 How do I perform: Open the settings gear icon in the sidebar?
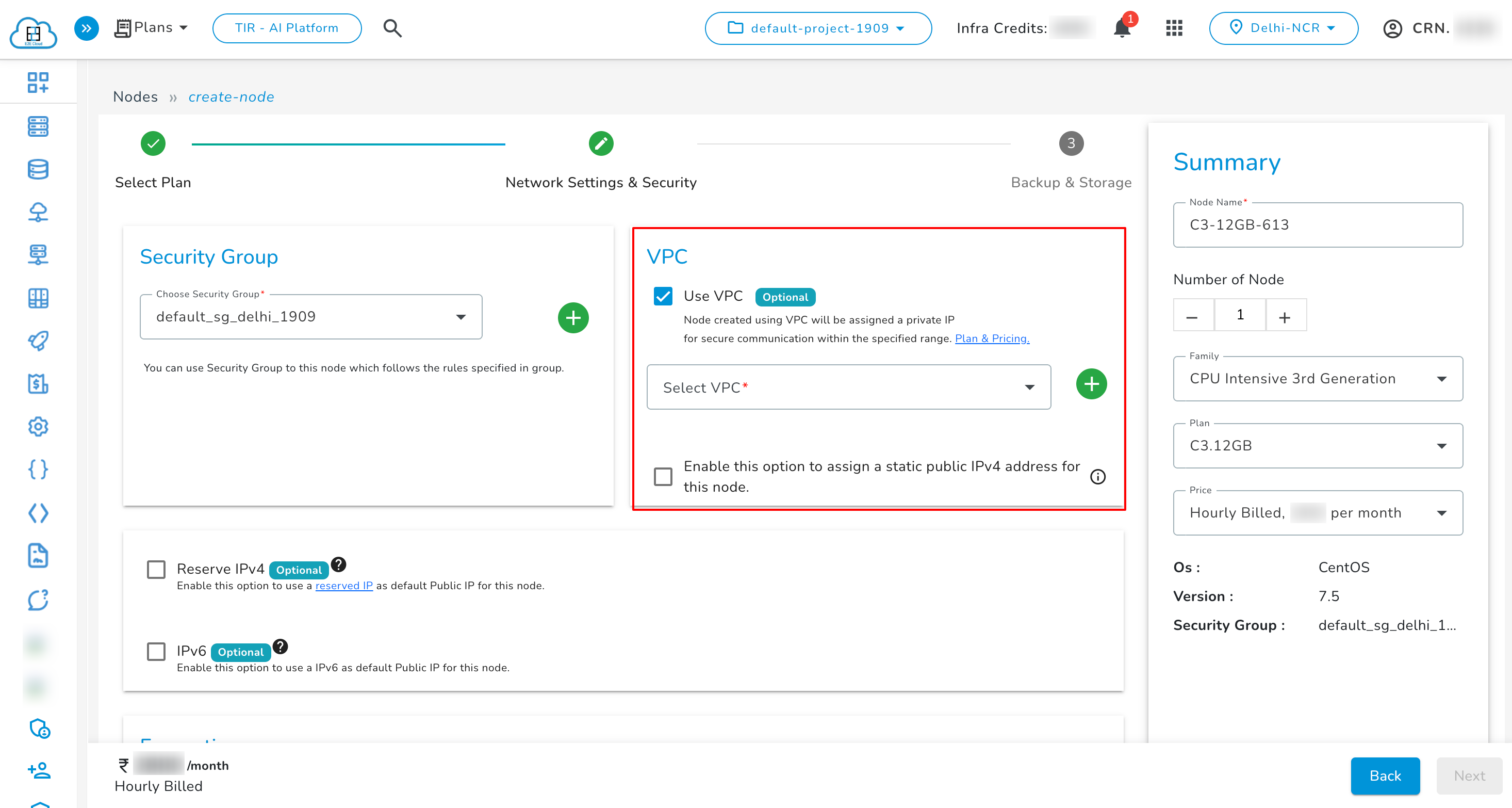click(x=38, y=427)
